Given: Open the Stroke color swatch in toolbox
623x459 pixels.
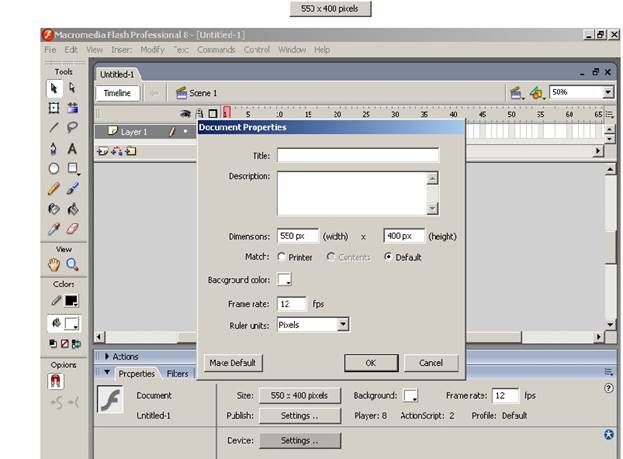Looking at the screenshot, I should [x=72, y=301].
